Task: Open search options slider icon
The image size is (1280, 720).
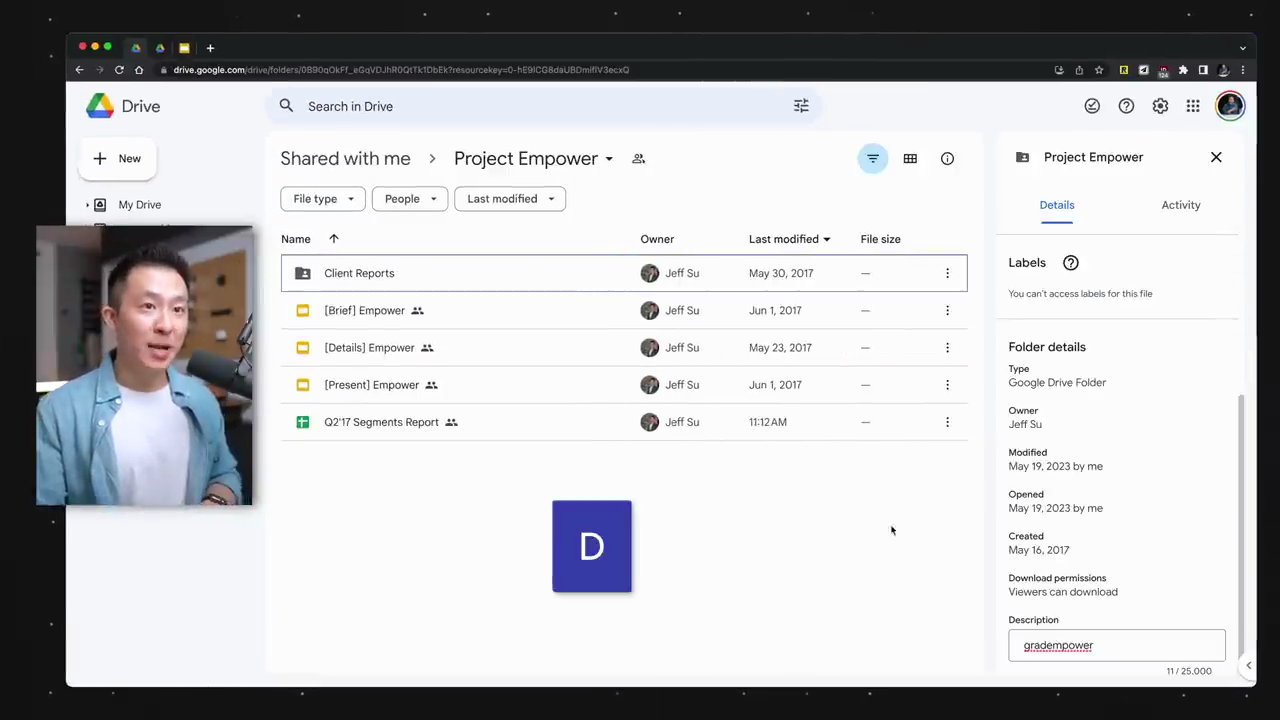Action: point(801,106)
